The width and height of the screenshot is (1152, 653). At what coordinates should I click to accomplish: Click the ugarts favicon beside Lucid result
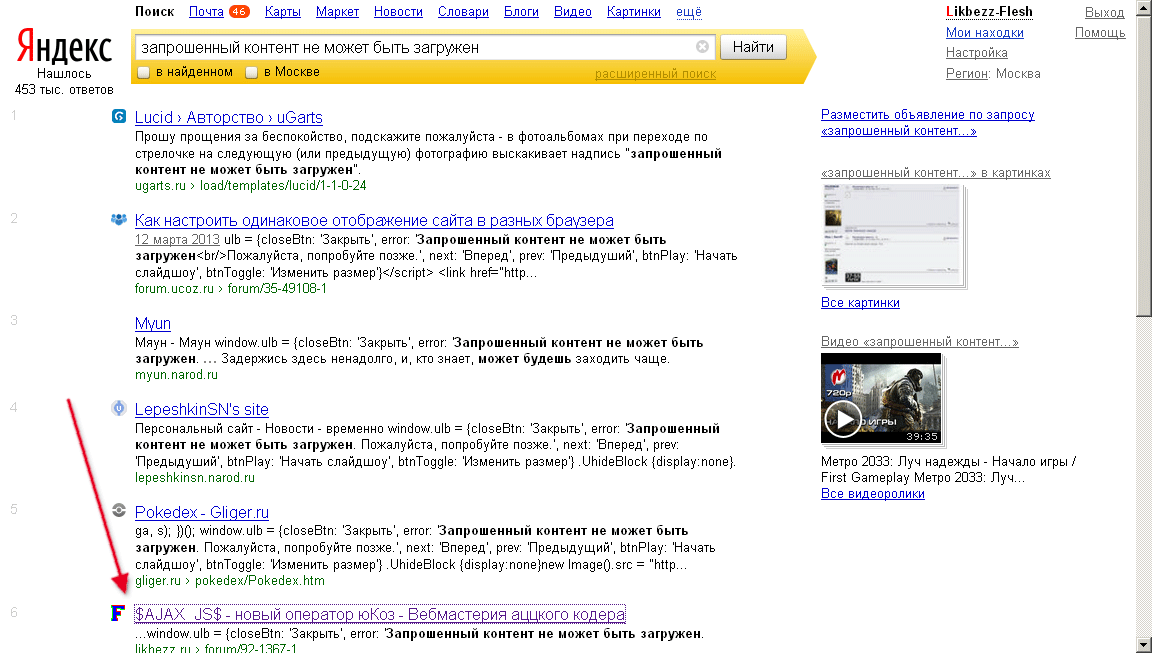point(118,116)
